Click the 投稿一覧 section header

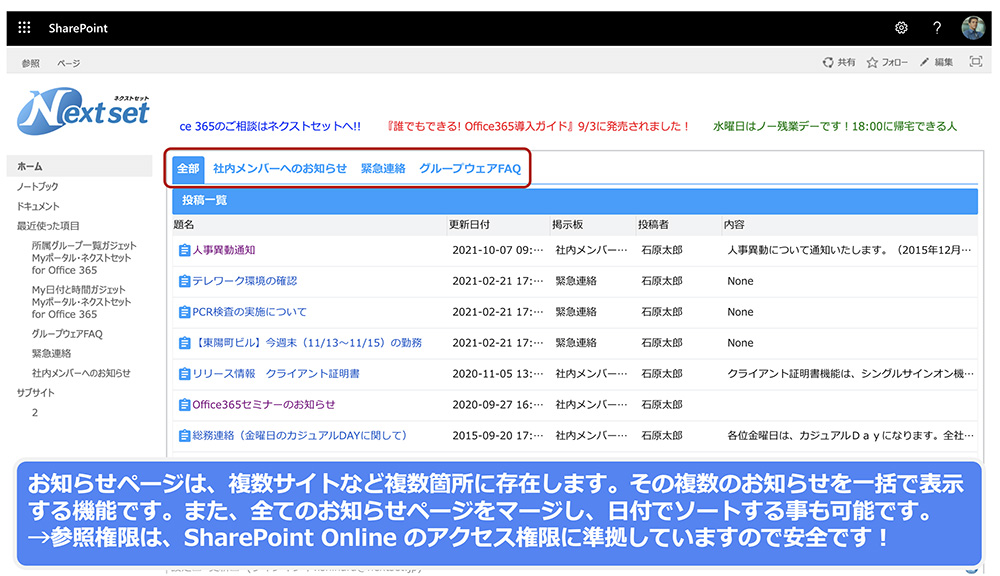575,200
